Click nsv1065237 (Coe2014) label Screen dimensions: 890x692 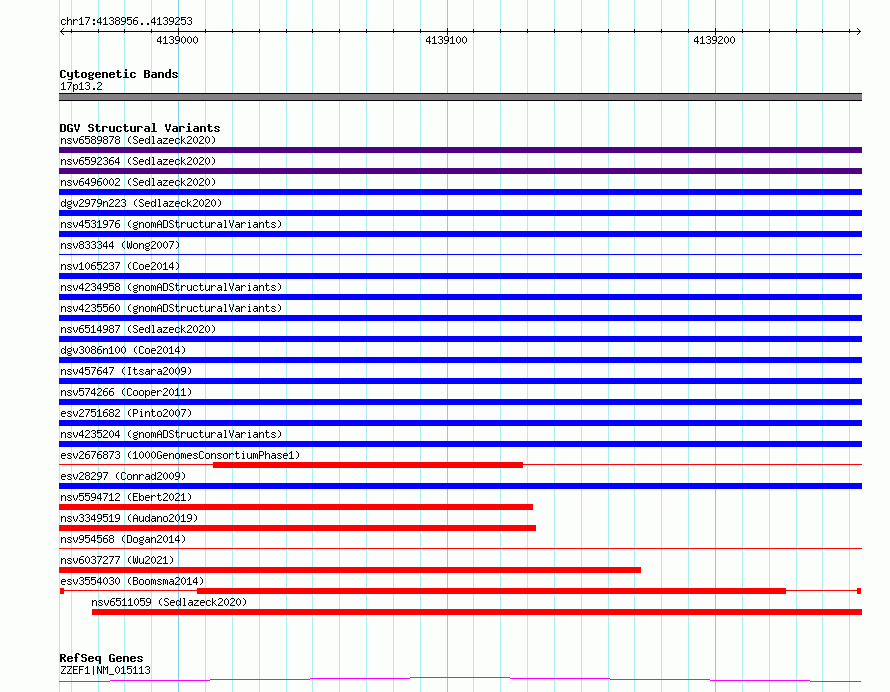(x=120, y=266)
